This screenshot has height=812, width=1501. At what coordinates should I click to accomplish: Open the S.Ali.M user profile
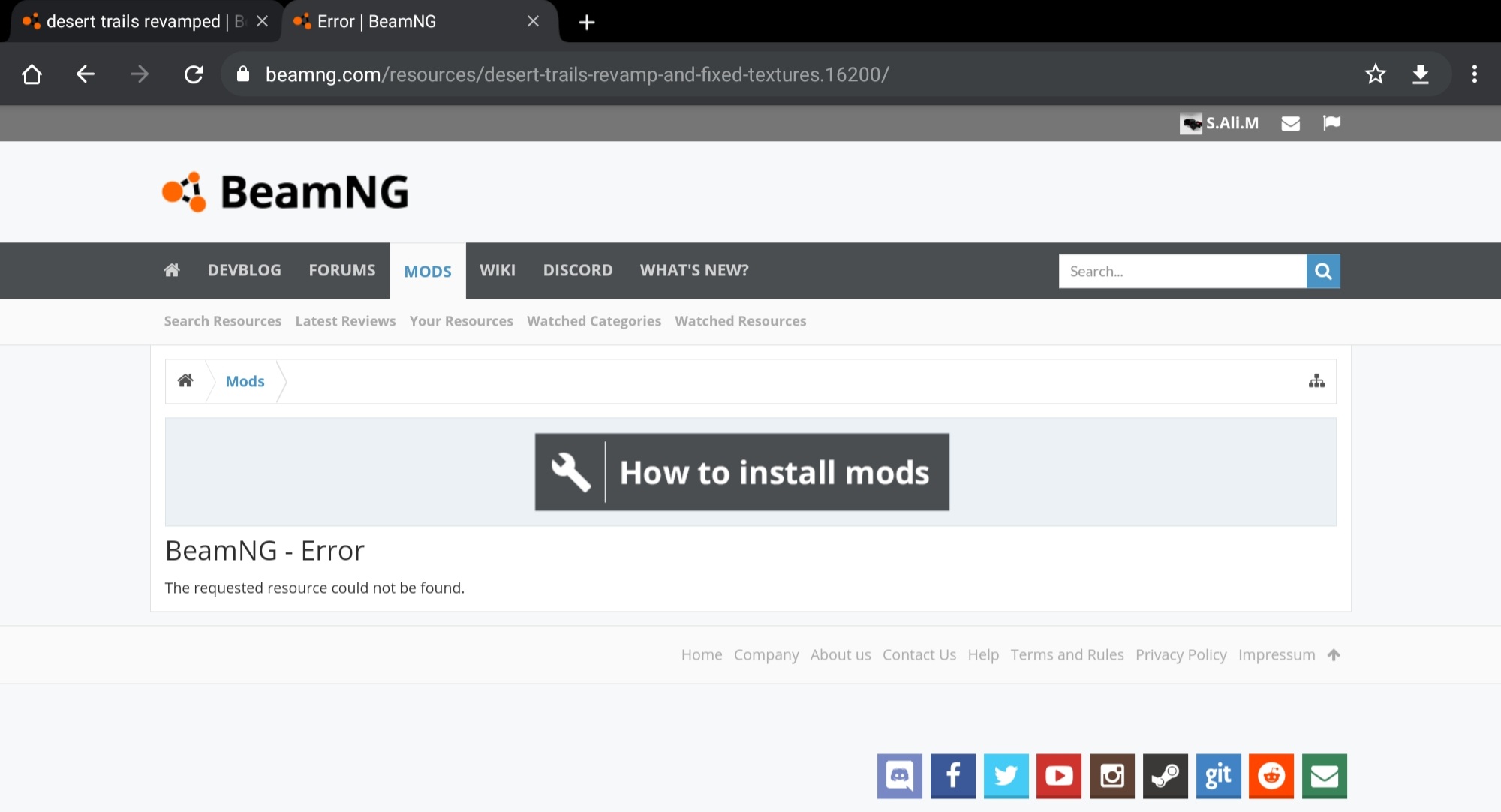tap(1219, 123)
